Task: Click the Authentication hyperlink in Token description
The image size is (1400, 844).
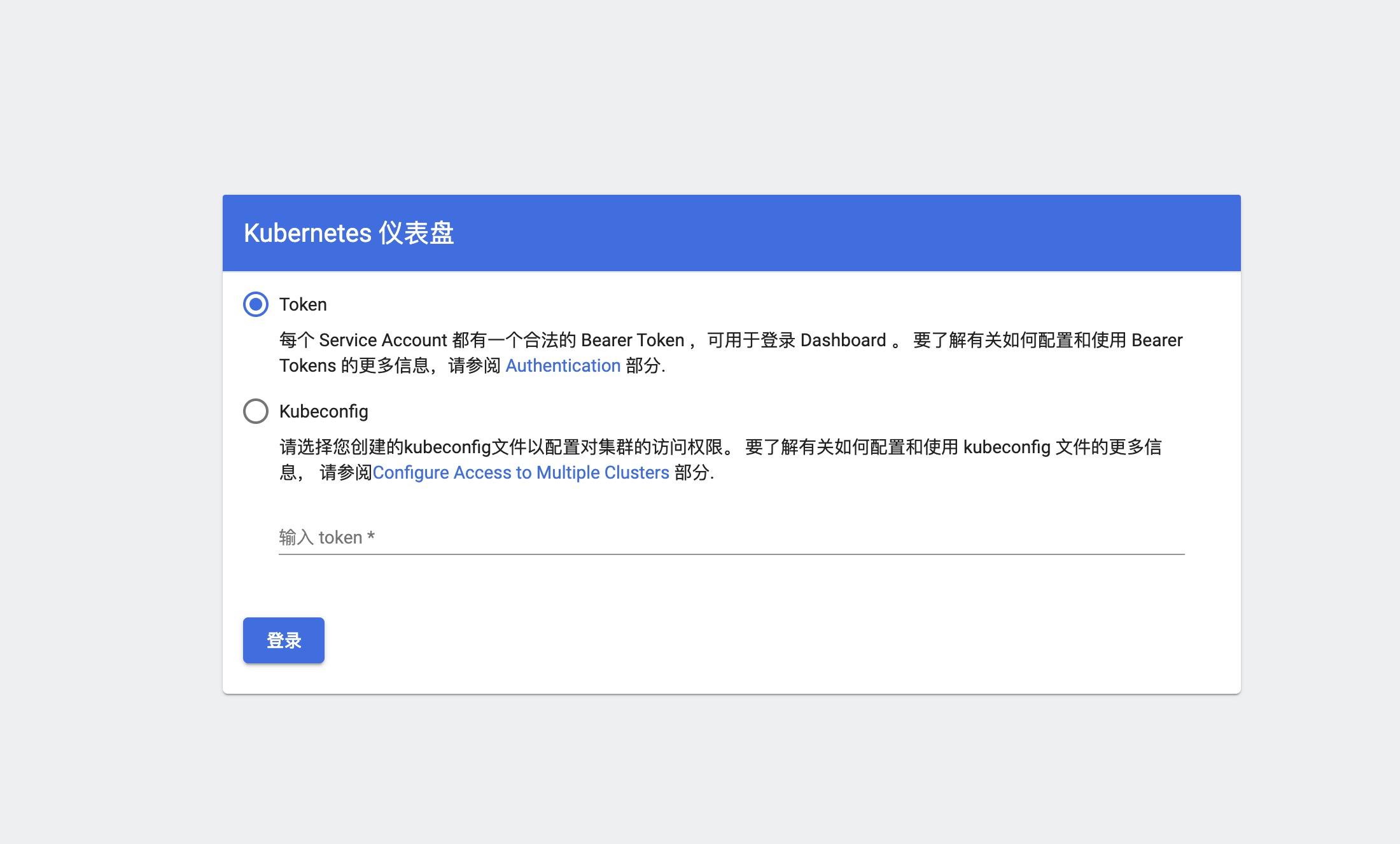Action: pyautogui.click(x=563, y=365)
